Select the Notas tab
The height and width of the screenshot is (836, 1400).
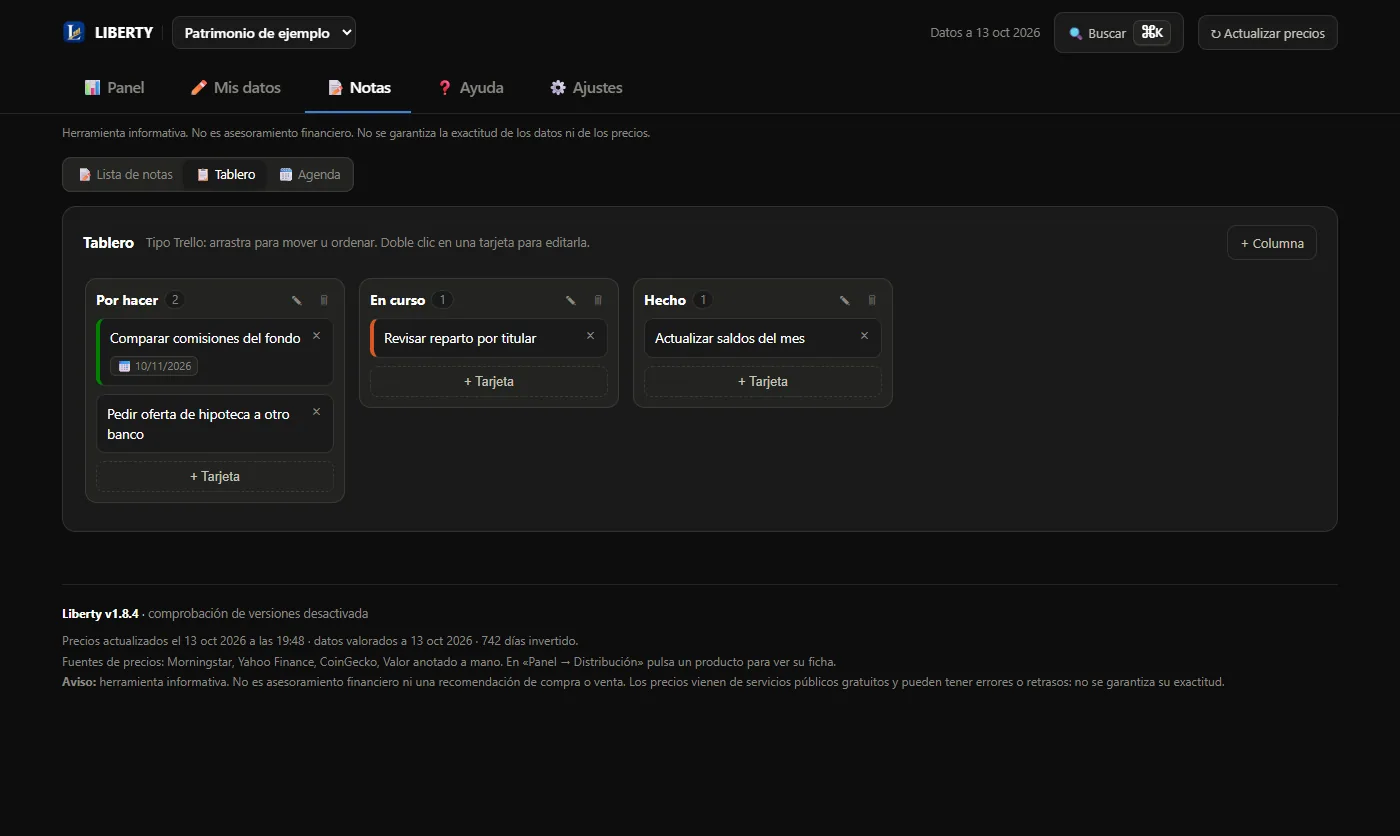pos(358,88)
